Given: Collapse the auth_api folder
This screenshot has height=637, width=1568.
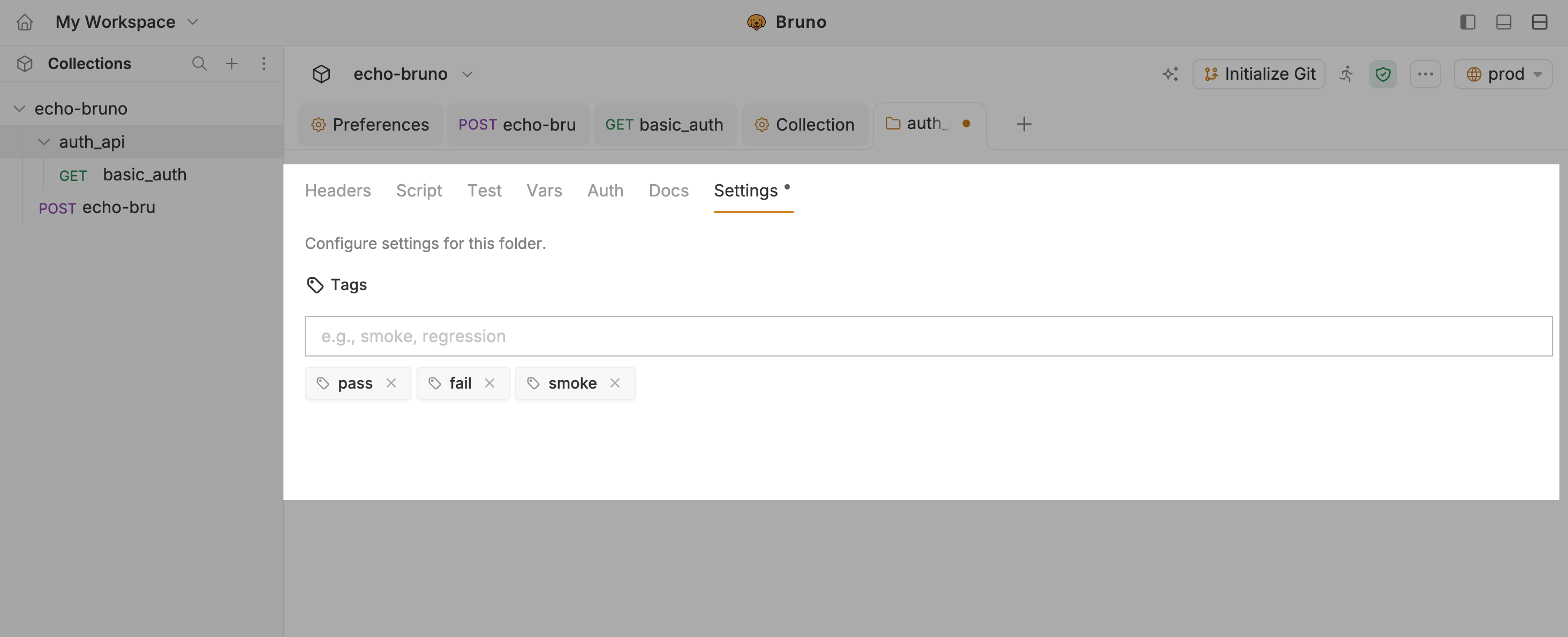Looking at the screenshot, I should [x=44, y=142].
